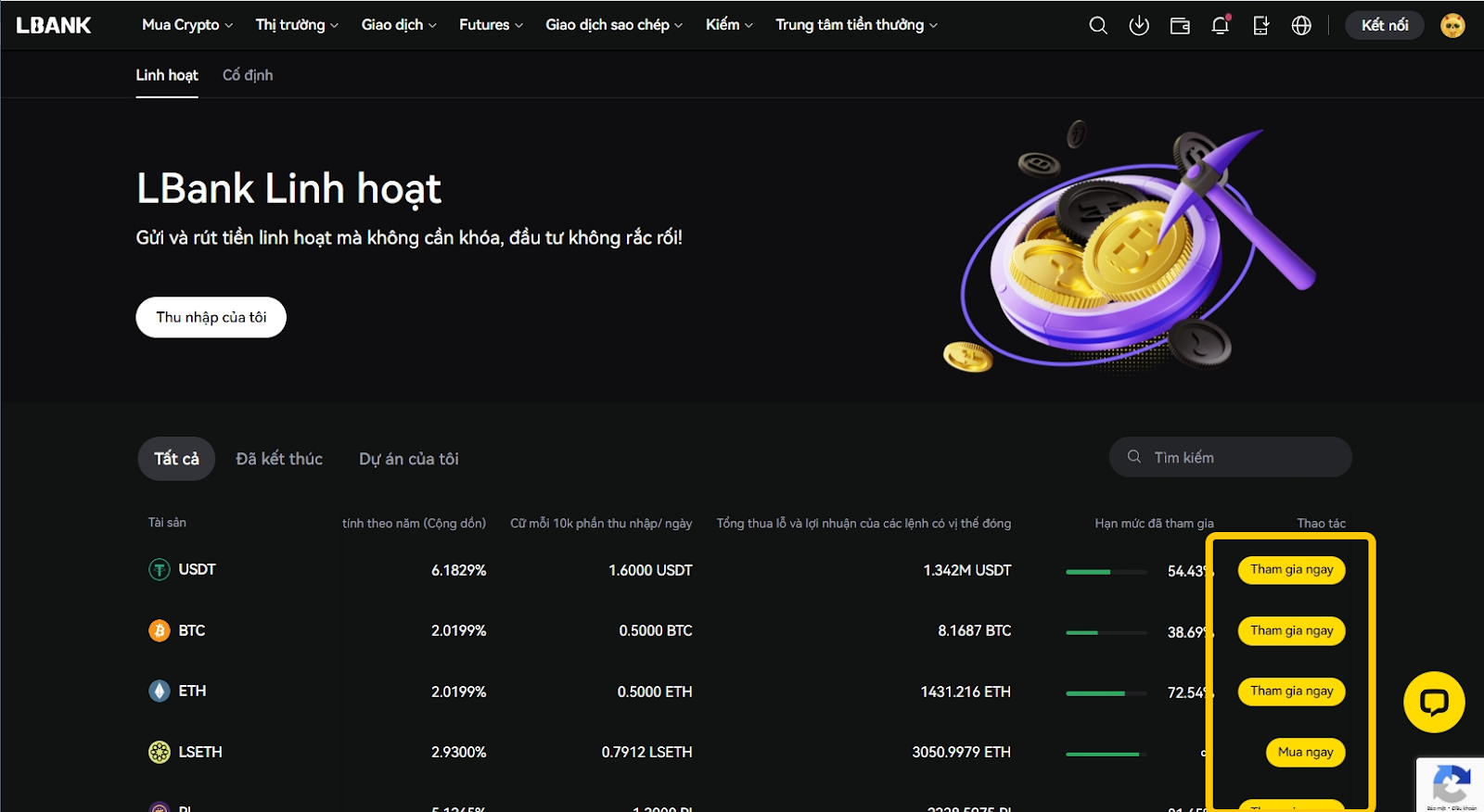Click Tham gia ngay for BTC
The image size is (1484, 812).
point(1291,631)
